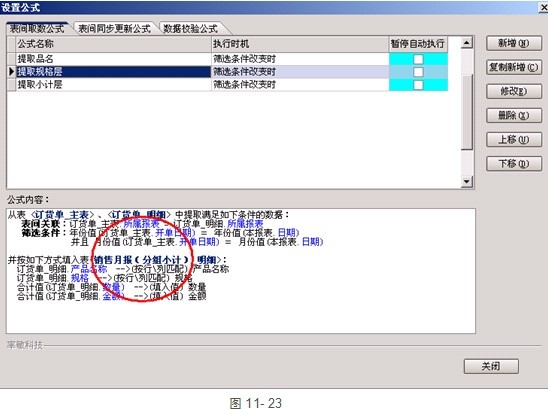The height and width of the screenshot is (409, 548).
Task: Click the 删除(X) button
Action: pyautogui.click(x=514, y=115)
